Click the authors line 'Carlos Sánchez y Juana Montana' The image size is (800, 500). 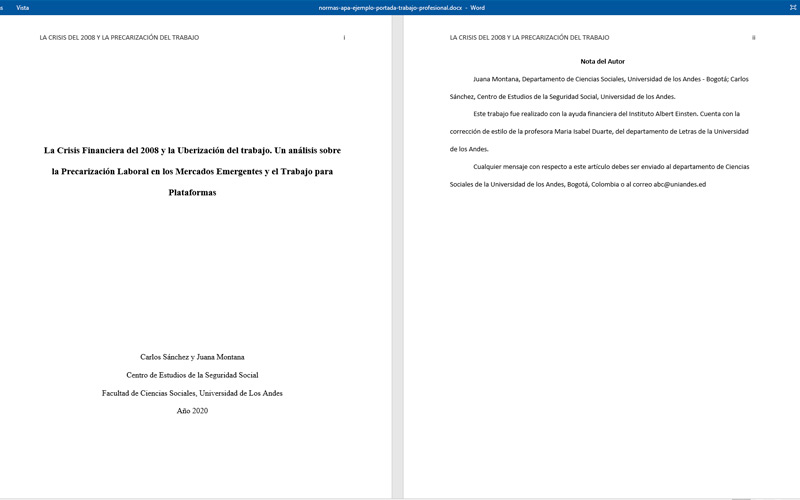(192, 357)
